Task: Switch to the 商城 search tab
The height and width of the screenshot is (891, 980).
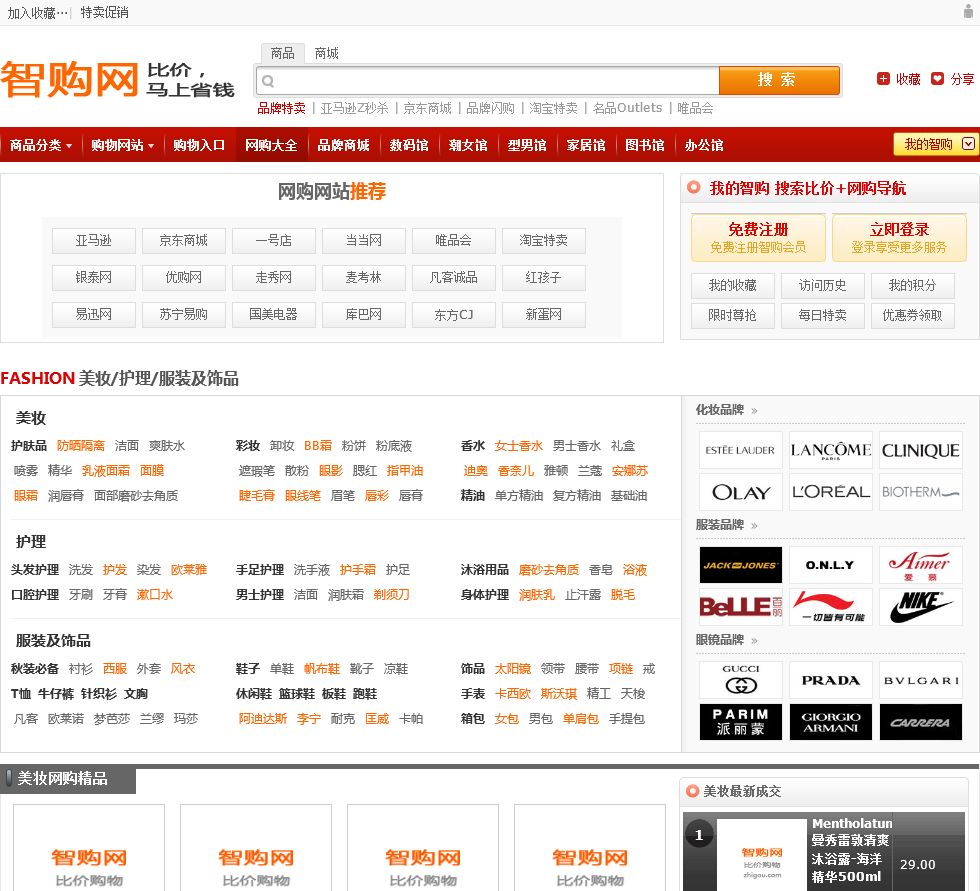Action: tap(326, 53)
